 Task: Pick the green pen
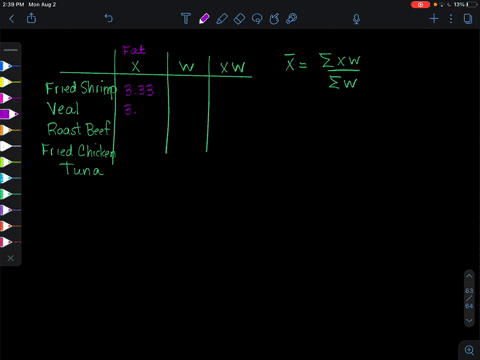[x=10, y=194]
